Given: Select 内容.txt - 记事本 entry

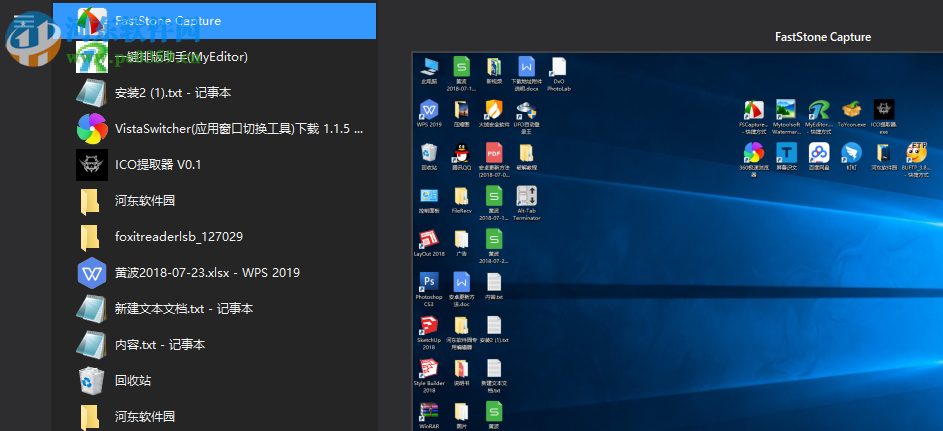Looking at the screenshot, I should [x=214, y=345].
